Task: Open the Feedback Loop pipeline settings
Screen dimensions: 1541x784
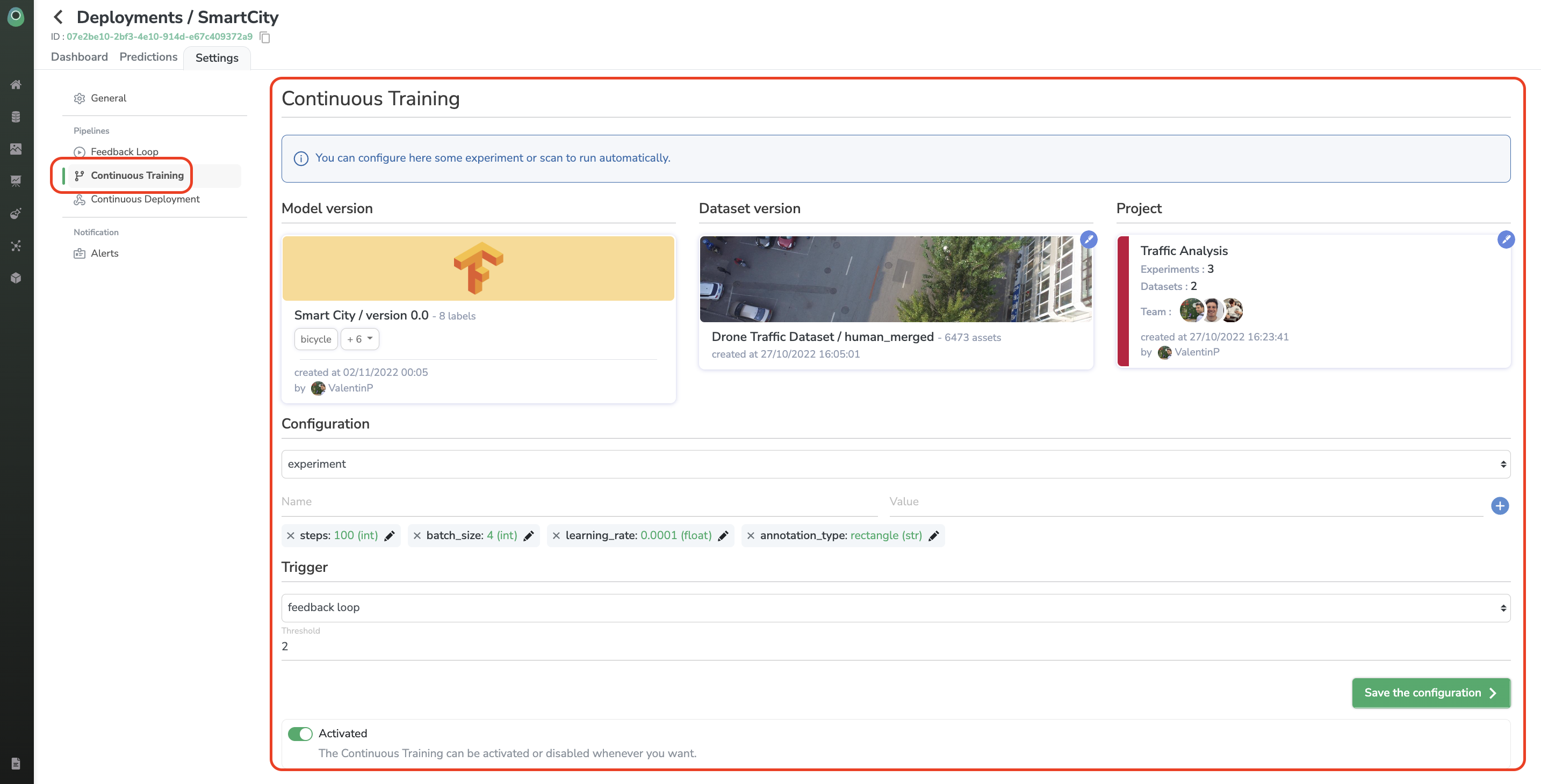Action: coord(124,152)
